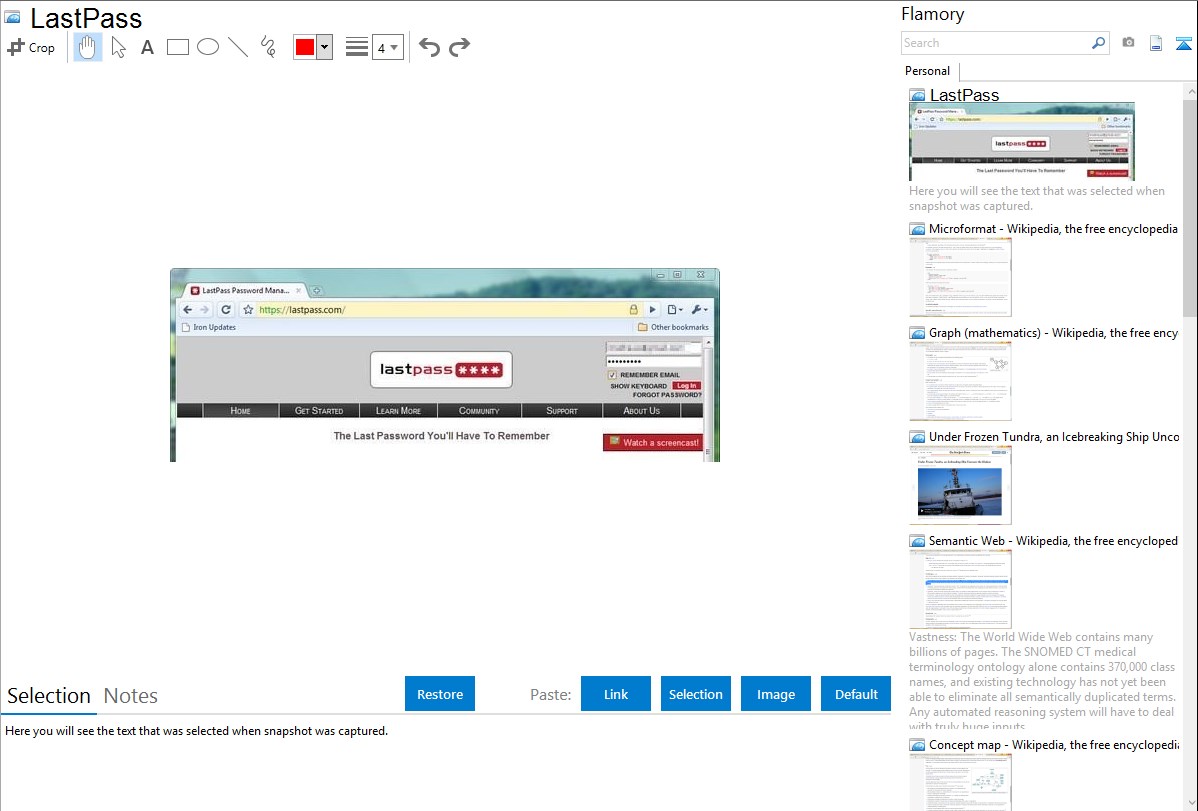Click the snapshot type icon beside LastPass title
The image size is (1198, 811).
pyautogui.click(x=13, y=18)
